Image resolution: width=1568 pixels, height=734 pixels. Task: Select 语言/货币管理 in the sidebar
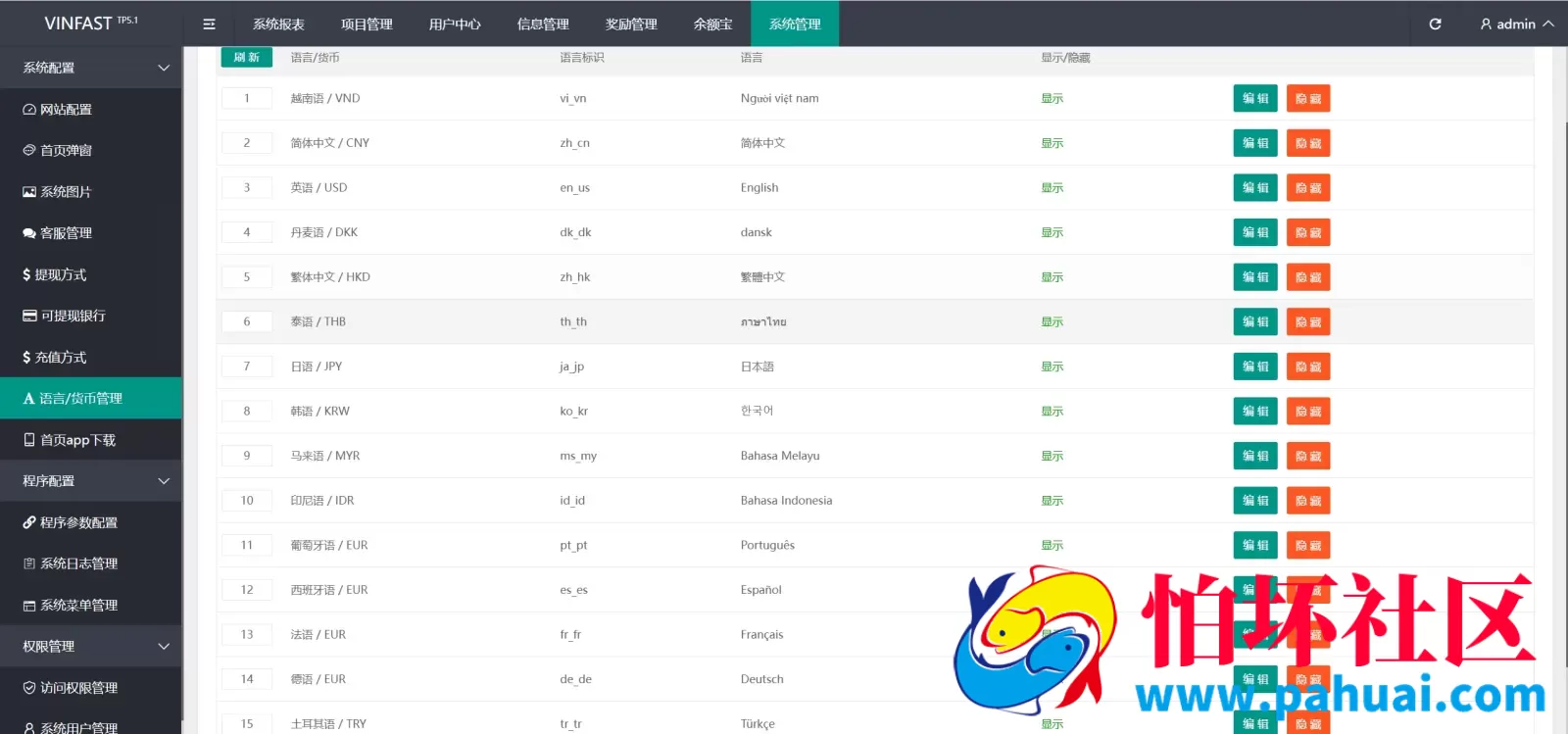(91, 398)
